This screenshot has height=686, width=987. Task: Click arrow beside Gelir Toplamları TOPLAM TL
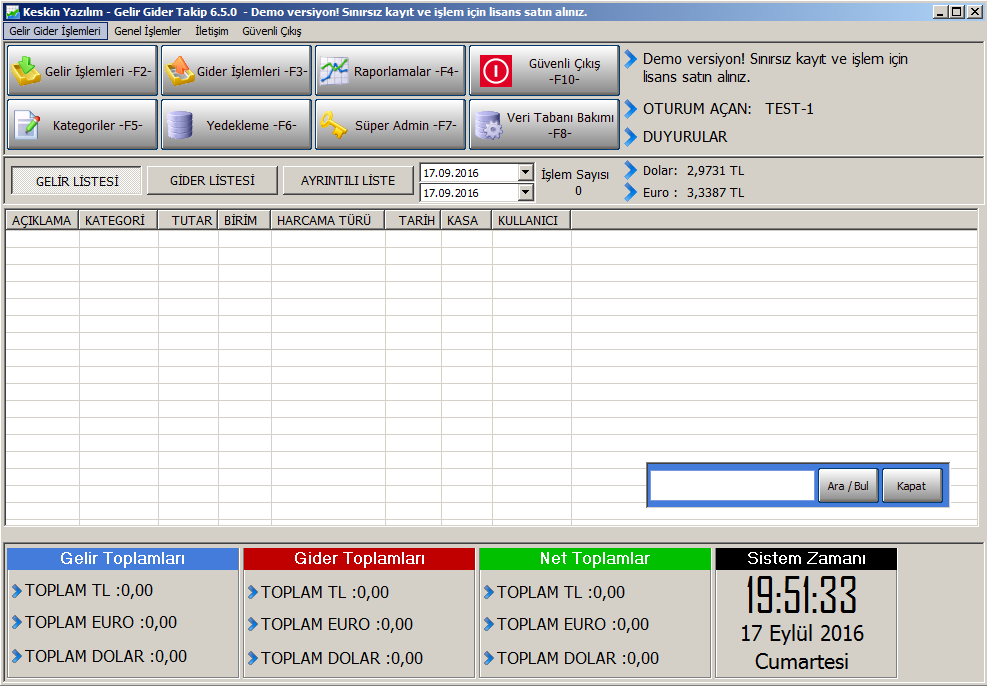click(17, 590)
